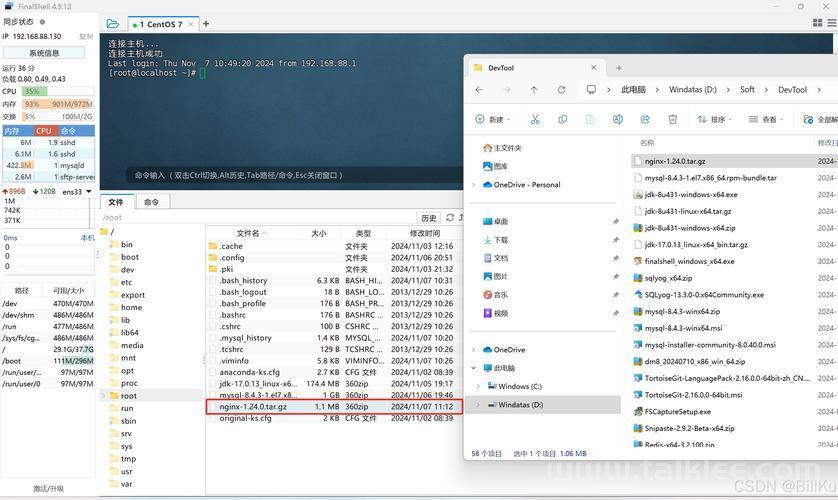Select FSCaptureSetup.exe in Explorer

[x=677, y=412]
